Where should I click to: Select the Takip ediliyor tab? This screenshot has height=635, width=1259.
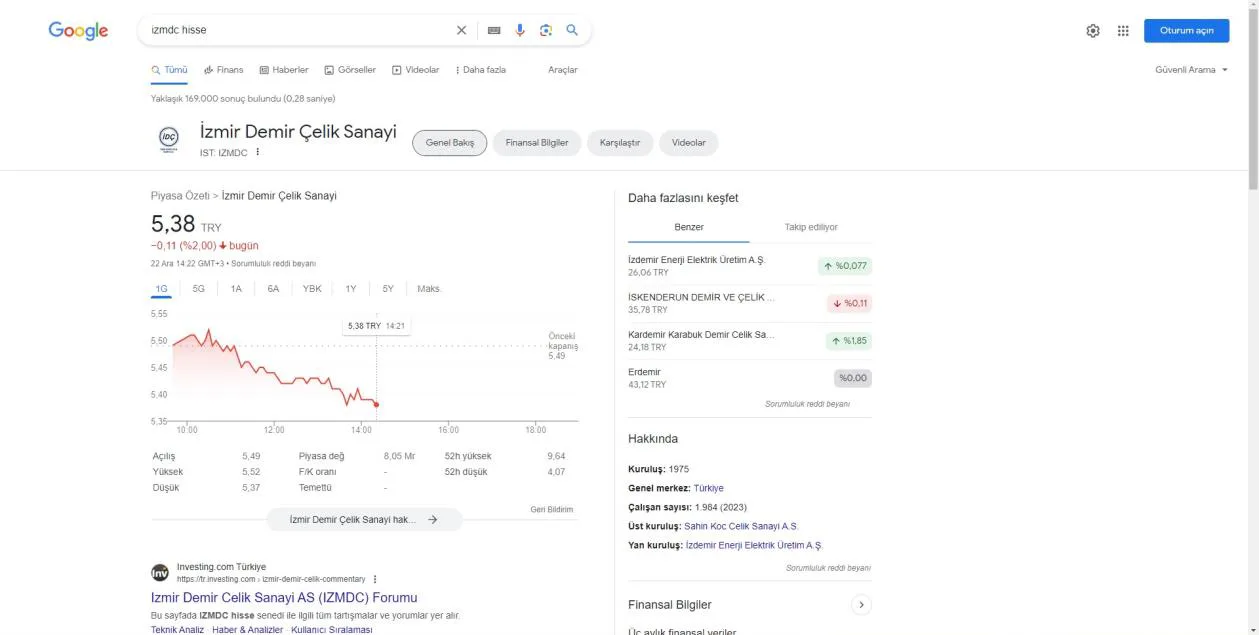point(811,227)
